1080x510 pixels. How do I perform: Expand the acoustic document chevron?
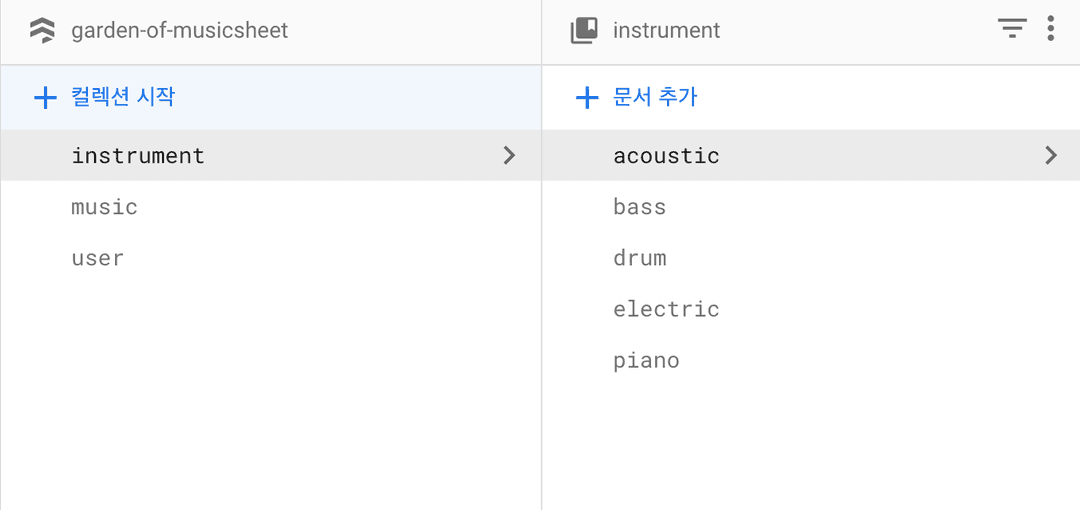[x=1050, y=156]
